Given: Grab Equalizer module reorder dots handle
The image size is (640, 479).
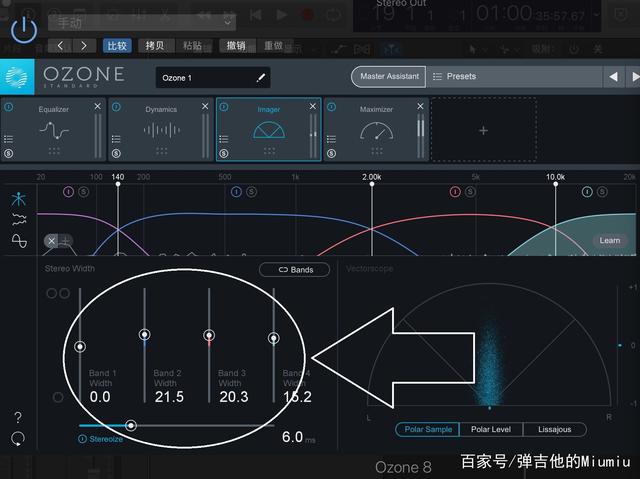Looking at the screenshot, I should 54,151.
